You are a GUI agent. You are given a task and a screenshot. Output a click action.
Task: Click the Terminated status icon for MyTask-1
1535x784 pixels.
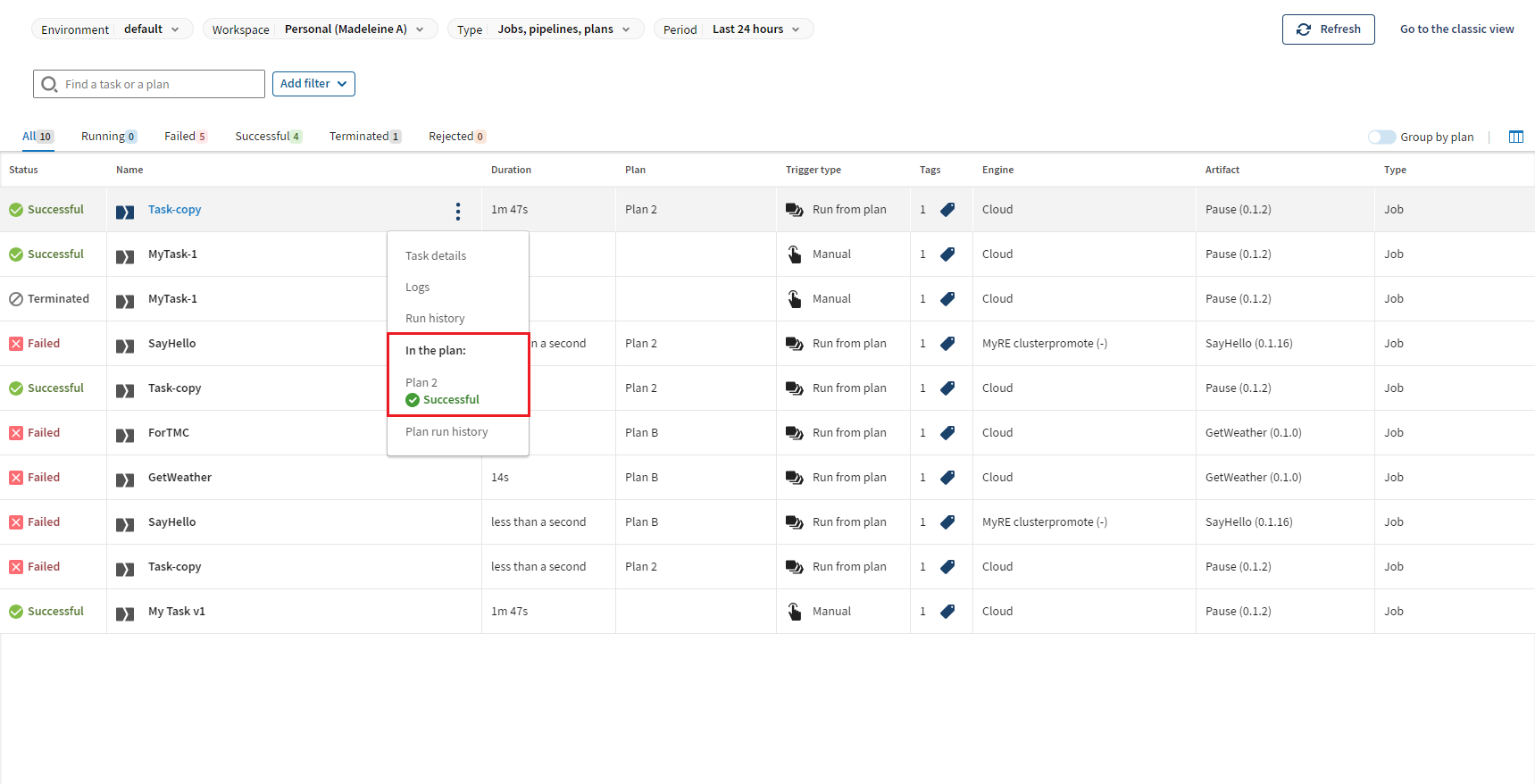tap(16, 299)
